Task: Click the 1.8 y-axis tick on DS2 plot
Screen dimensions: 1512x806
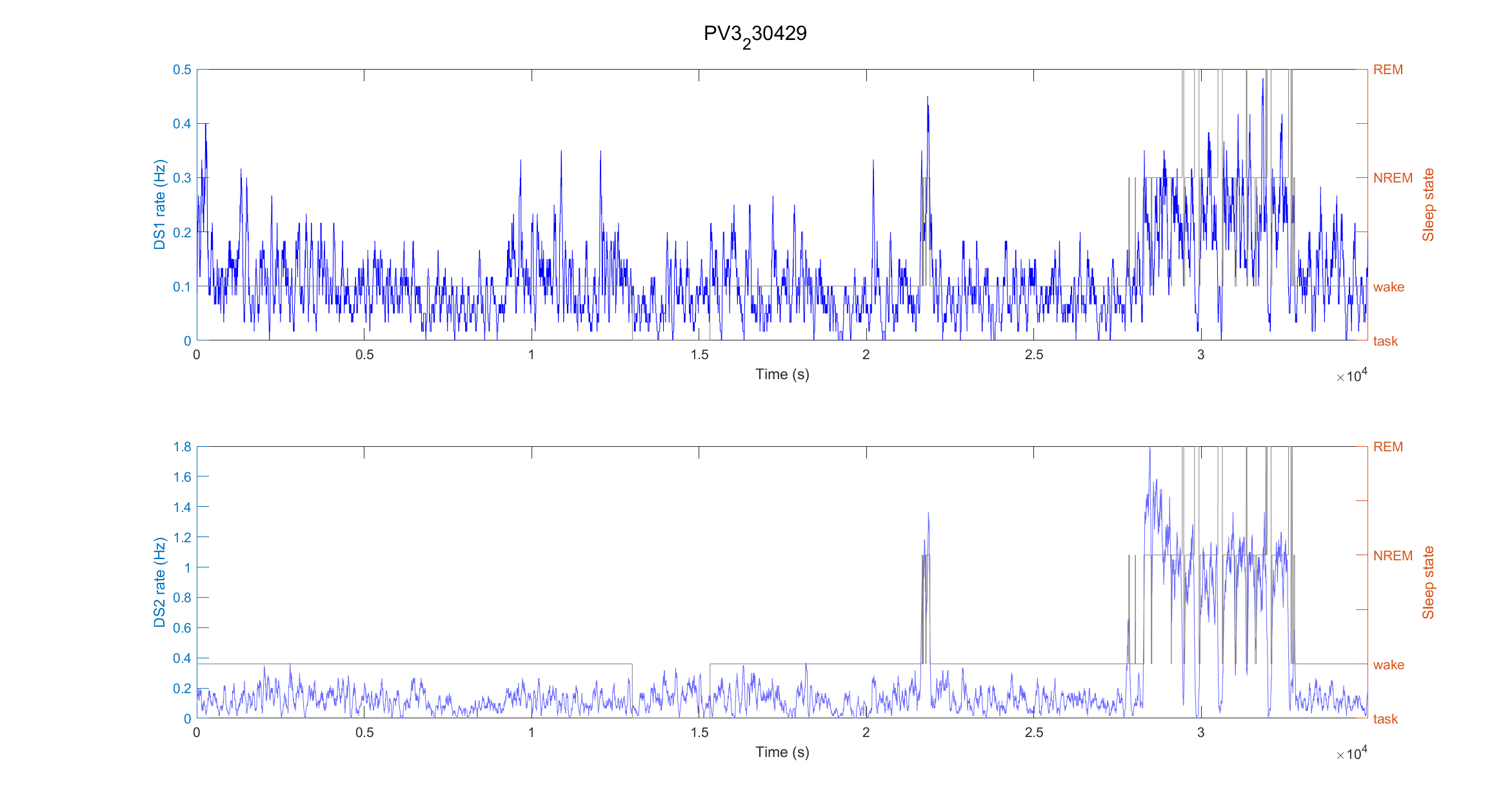Action: click(182, 447)
